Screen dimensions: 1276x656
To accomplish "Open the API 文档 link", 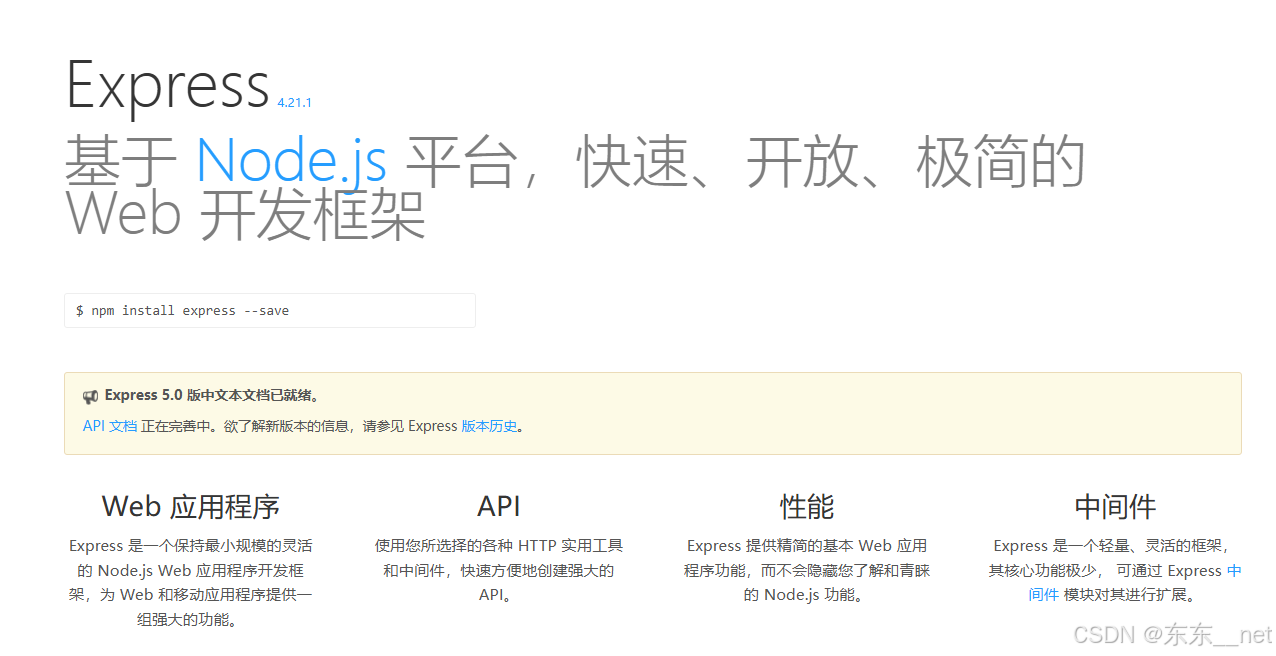I will (110, 426).
